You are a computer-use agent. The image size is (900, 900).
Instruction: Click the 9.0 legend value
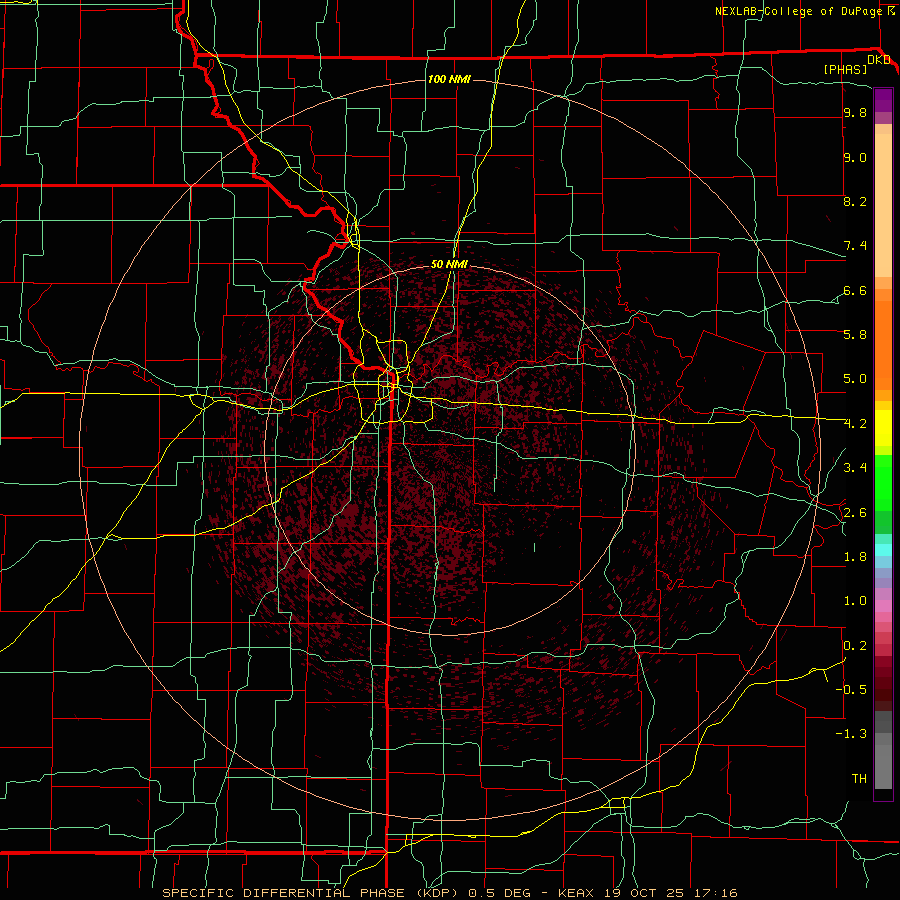coord(855,158)
